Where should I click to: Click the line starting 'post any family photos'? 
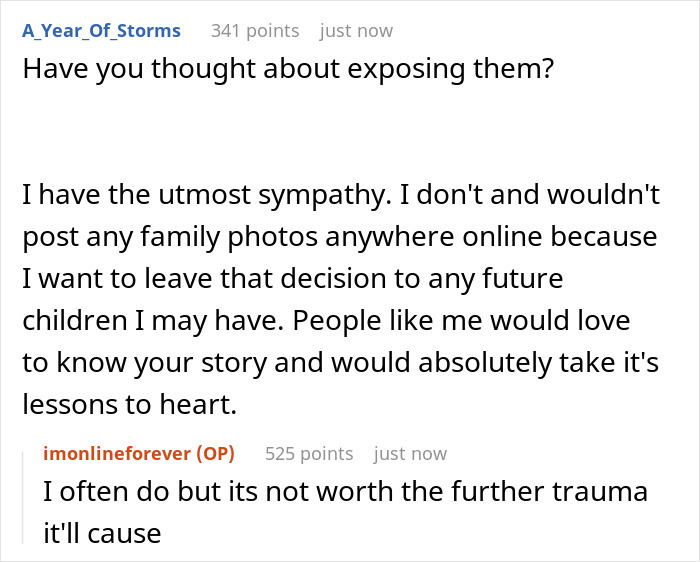[x=340, y=239]
